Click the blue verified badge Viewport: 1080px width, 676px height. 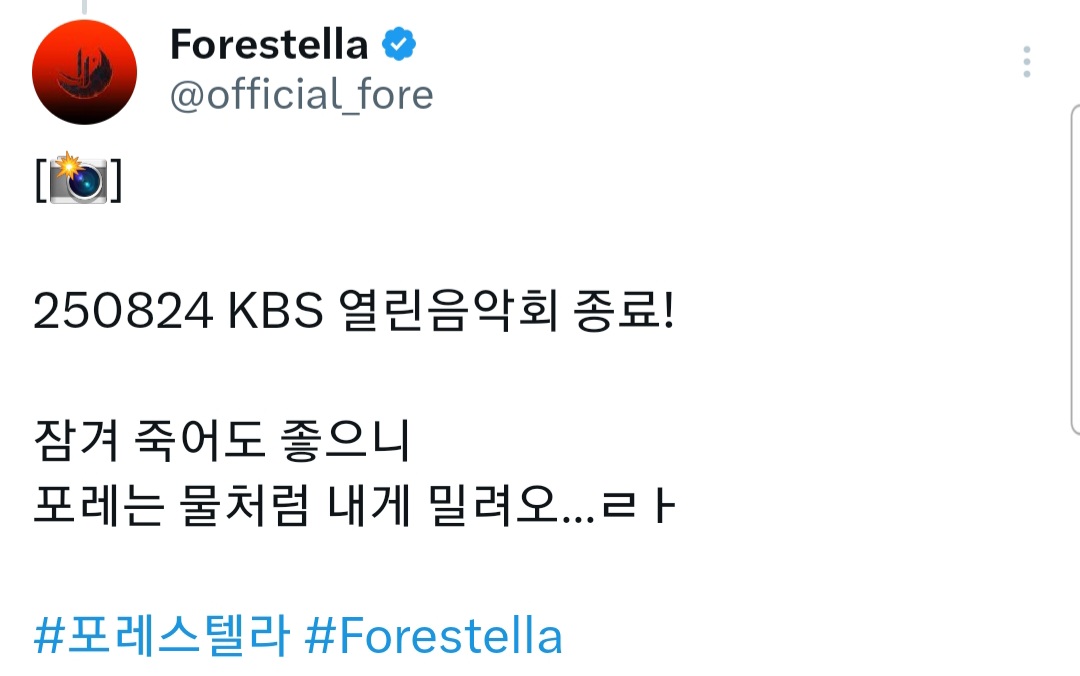coord(400,45)
